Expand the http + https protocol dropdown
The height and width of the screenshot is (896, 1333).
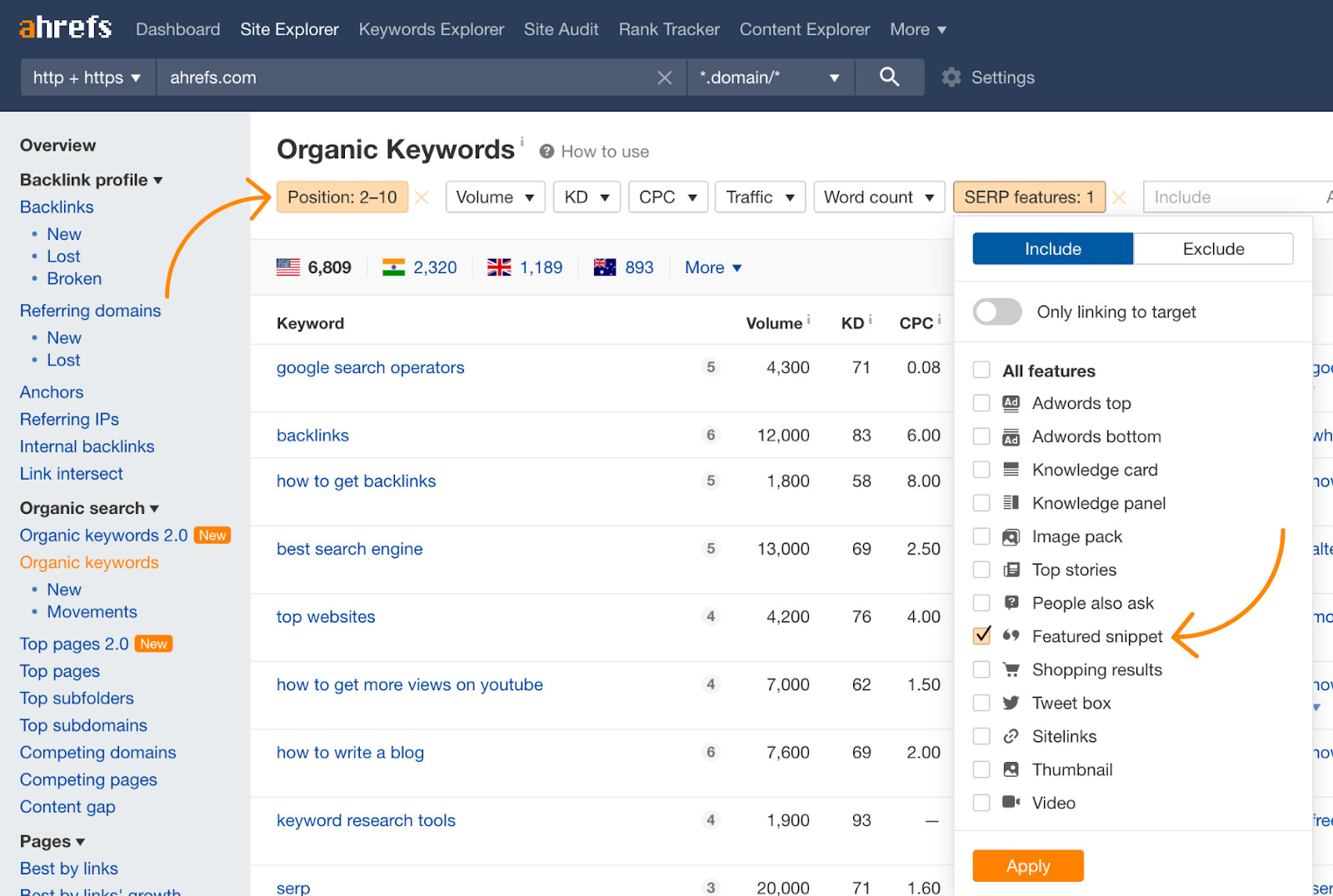tap(87, 77)
